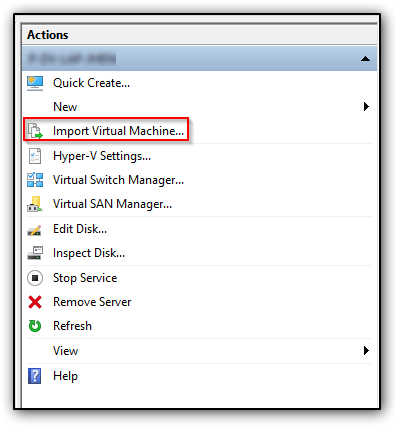Collapse the server actions section arrow
The height and width of the screenshot is (427, 398).
coord(365,59)
